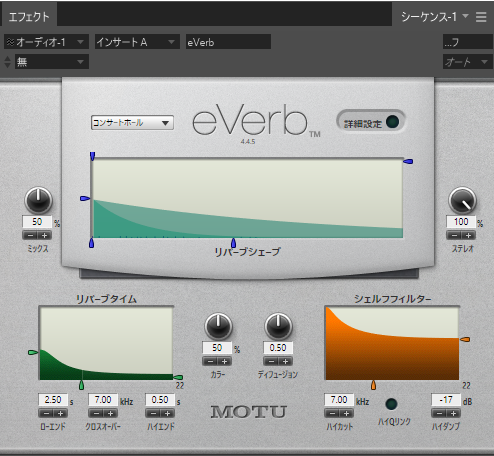
Task: Increase Diffusion (ディフュージョン) with plus button
Action: (x=285, y=361)
